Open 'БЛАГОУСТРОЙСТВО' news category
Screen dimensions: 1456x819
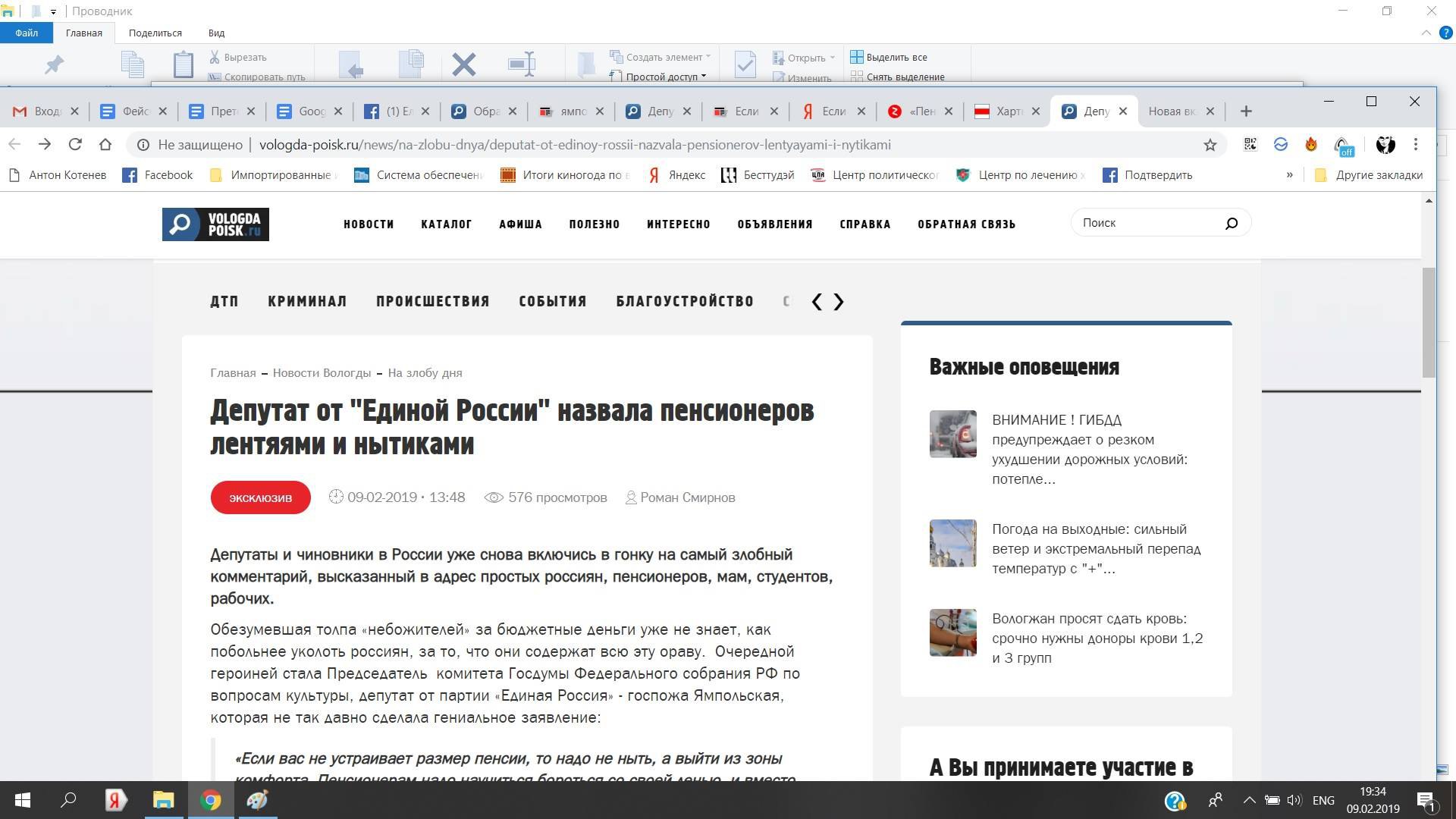[685, 302]
